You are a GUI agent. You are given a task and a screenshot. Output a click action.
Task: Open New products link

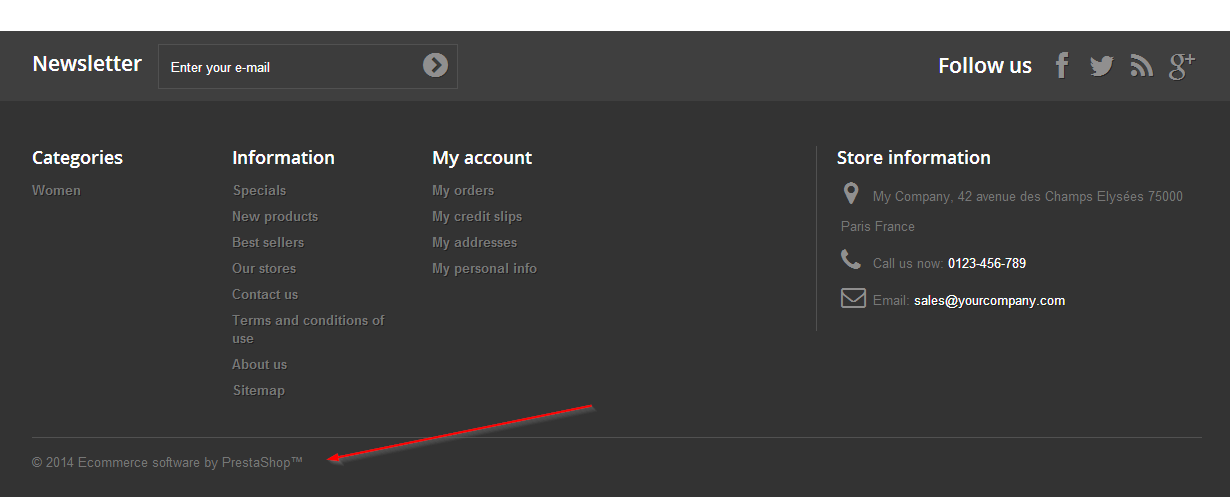click(275, 216)
